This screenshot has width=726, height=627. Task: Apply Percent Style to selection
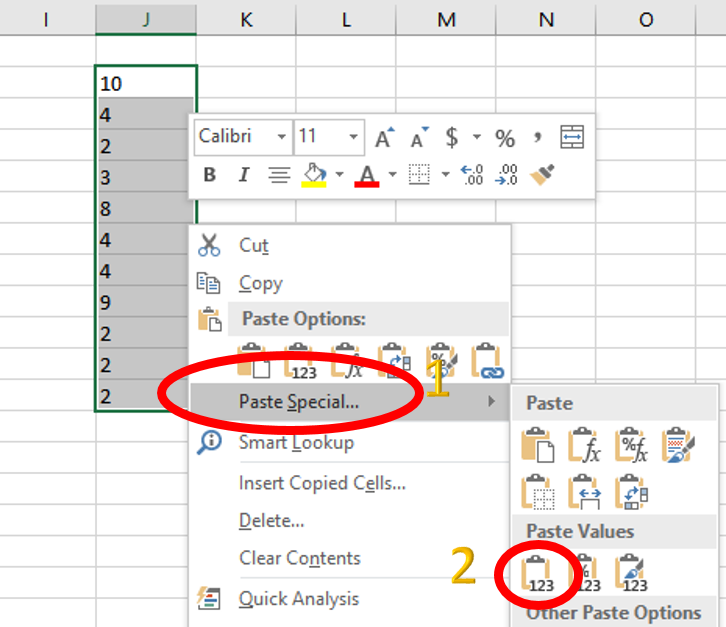click(x=505, y=137)
